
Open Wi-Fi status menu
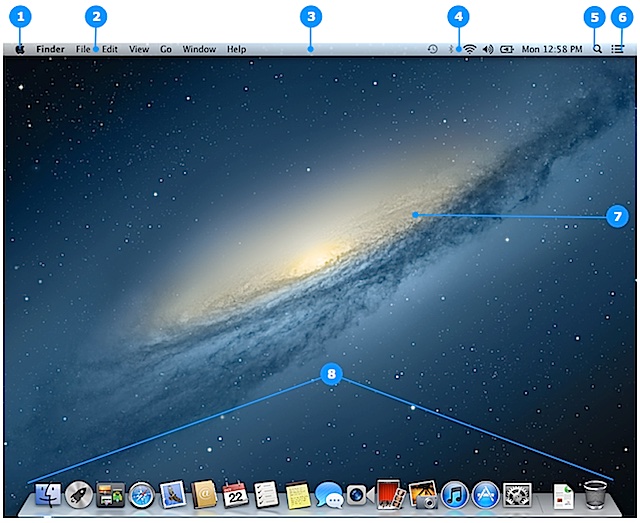470,49
